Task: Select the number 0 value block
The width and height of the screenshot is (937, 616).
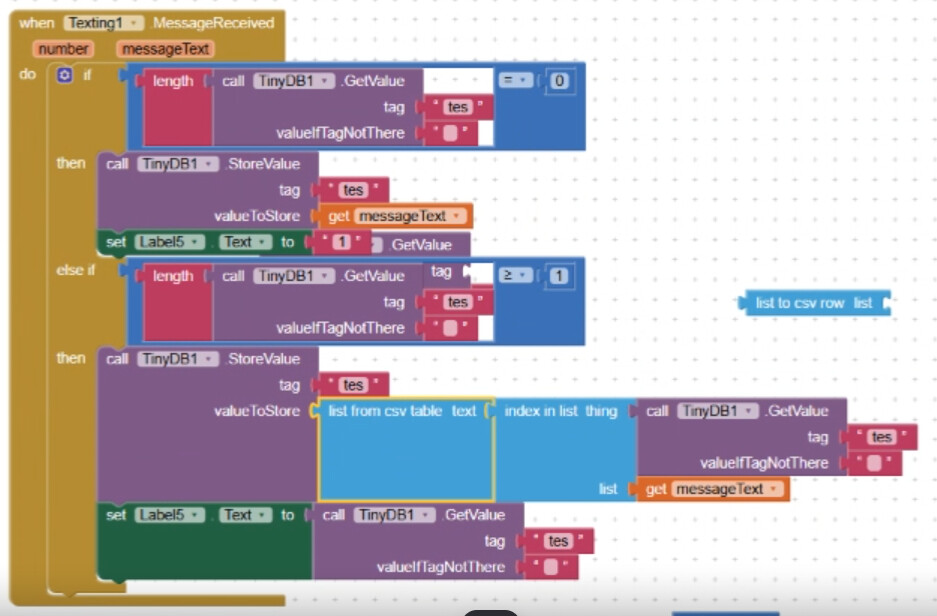Action: pyautogui.click(x=559, y=81)
